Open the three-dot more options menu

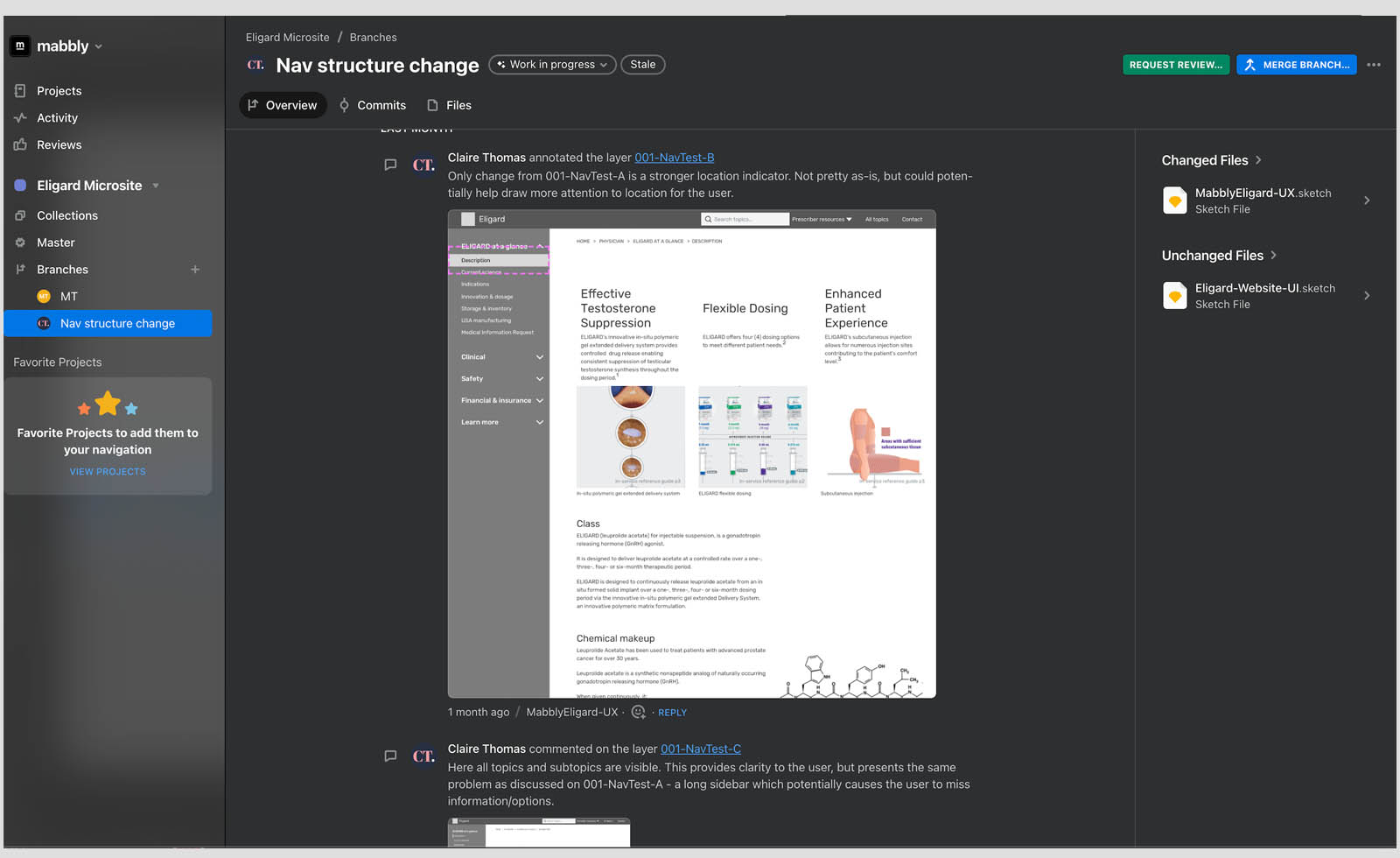click(x=1374, y=65)
